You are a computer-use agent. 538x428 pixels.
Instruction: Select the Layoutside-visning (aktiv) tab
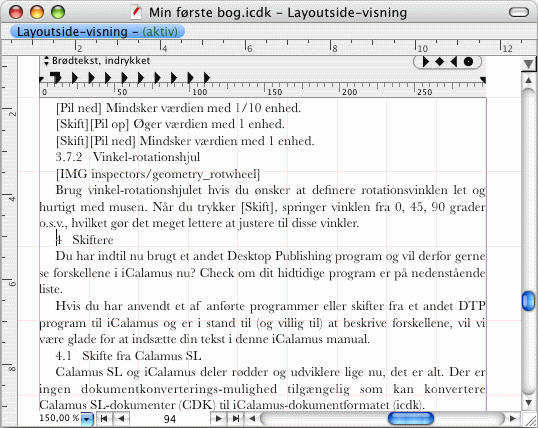(x=97, y=32)
